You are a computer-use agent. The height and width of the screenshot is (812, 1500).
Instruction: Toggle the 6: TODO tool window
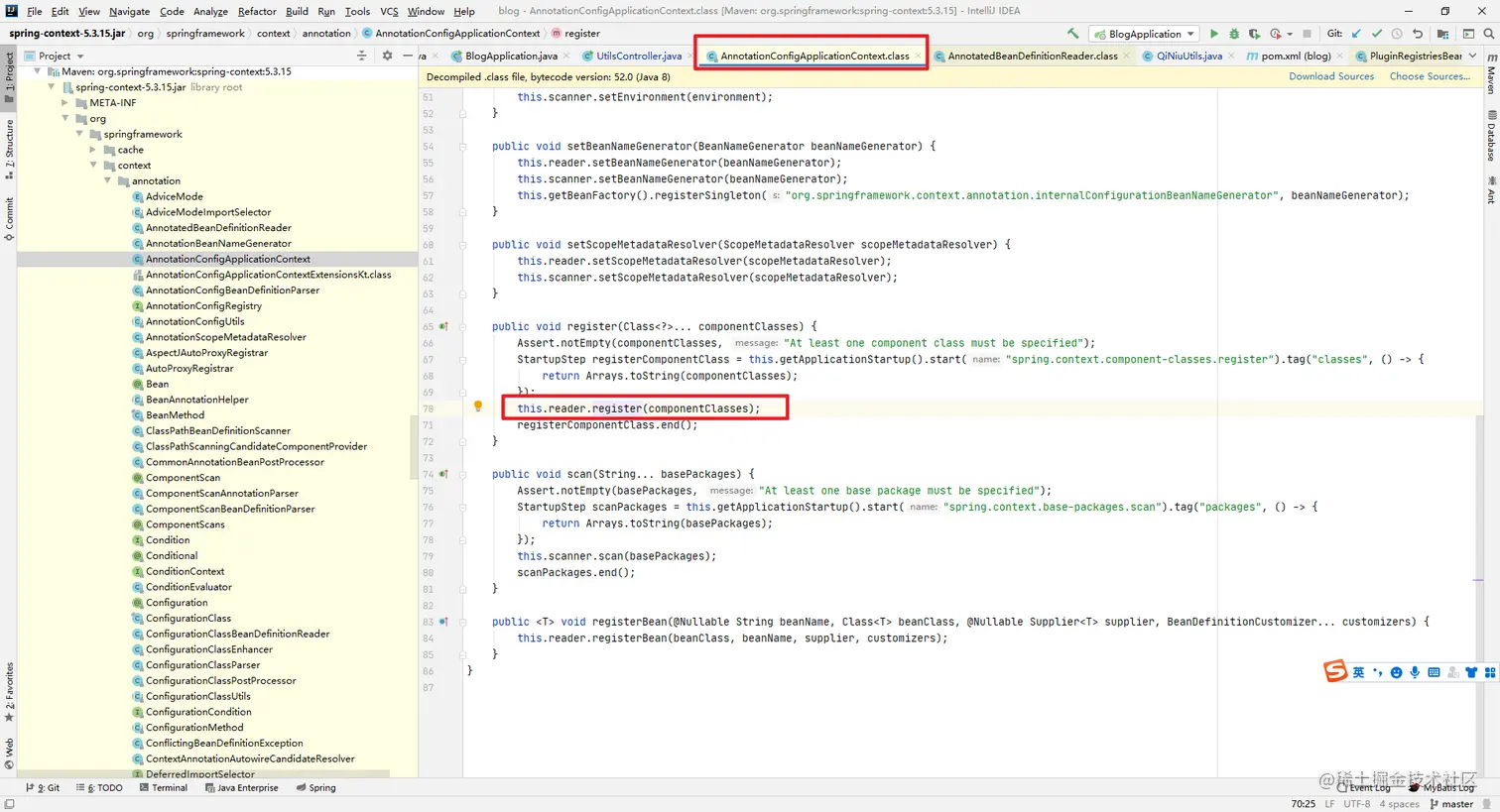(99, 788)
